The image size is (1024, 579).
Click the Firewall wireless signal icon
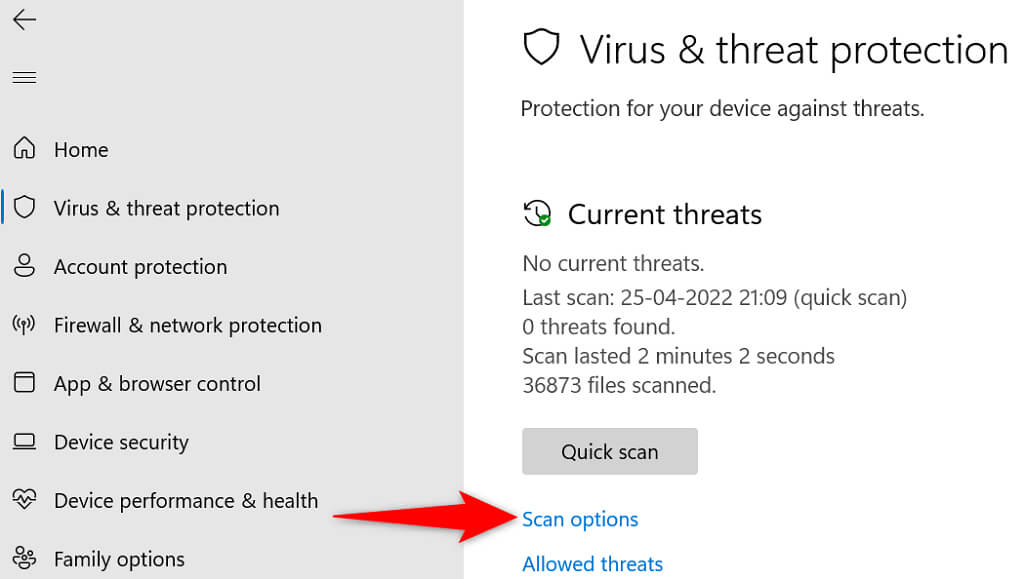coord(24,325)
